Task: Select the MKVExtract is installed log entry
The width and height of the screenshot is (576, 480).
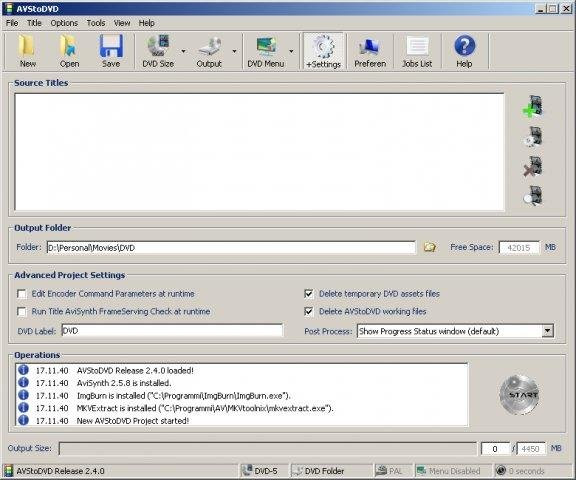Action: [242, 408]
